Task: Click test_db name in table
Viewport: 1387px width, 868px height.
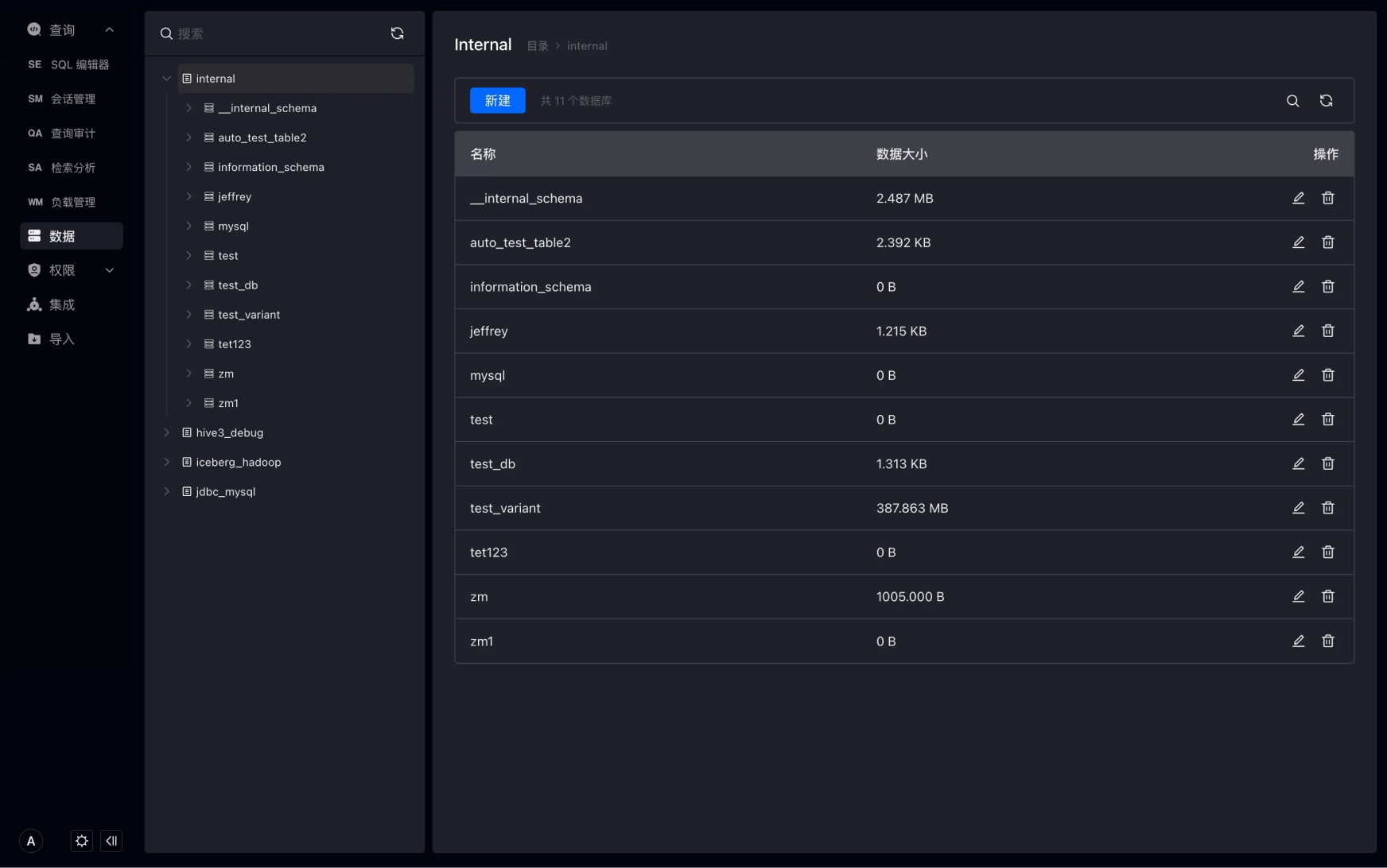Action: 492,463
